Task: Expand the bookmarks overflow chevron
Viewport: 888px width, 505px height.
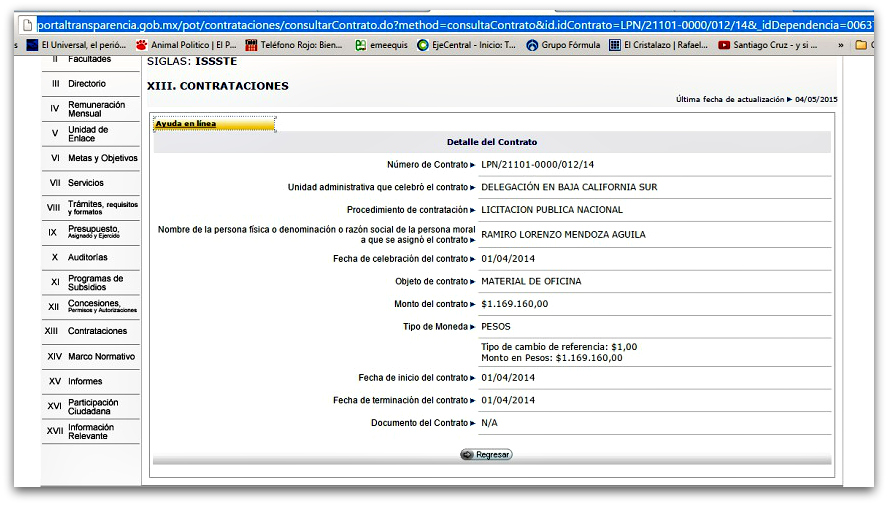Action: [839, 45]
